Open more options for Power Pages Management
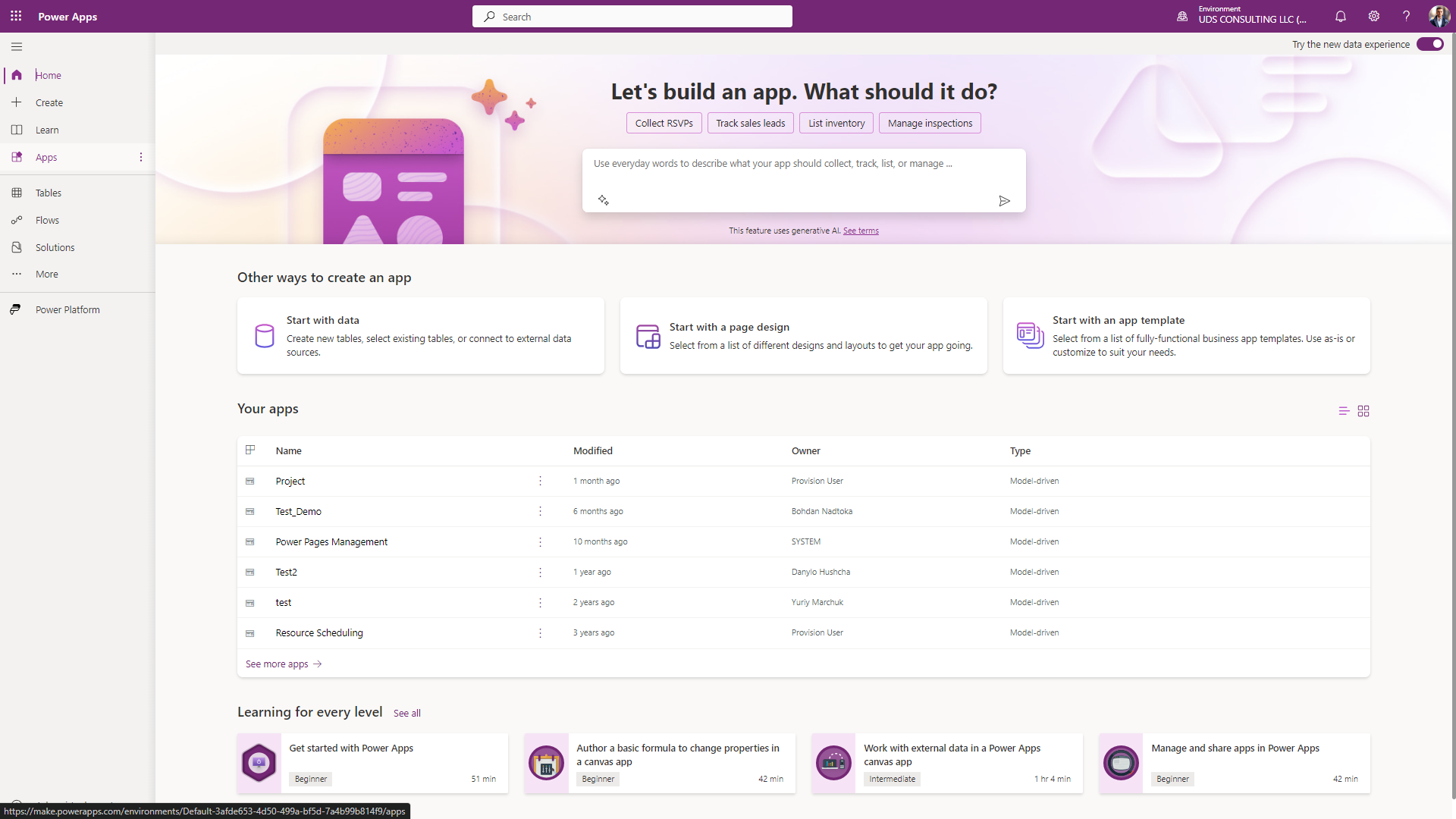 pyautogui.click(x=540, y=541)
